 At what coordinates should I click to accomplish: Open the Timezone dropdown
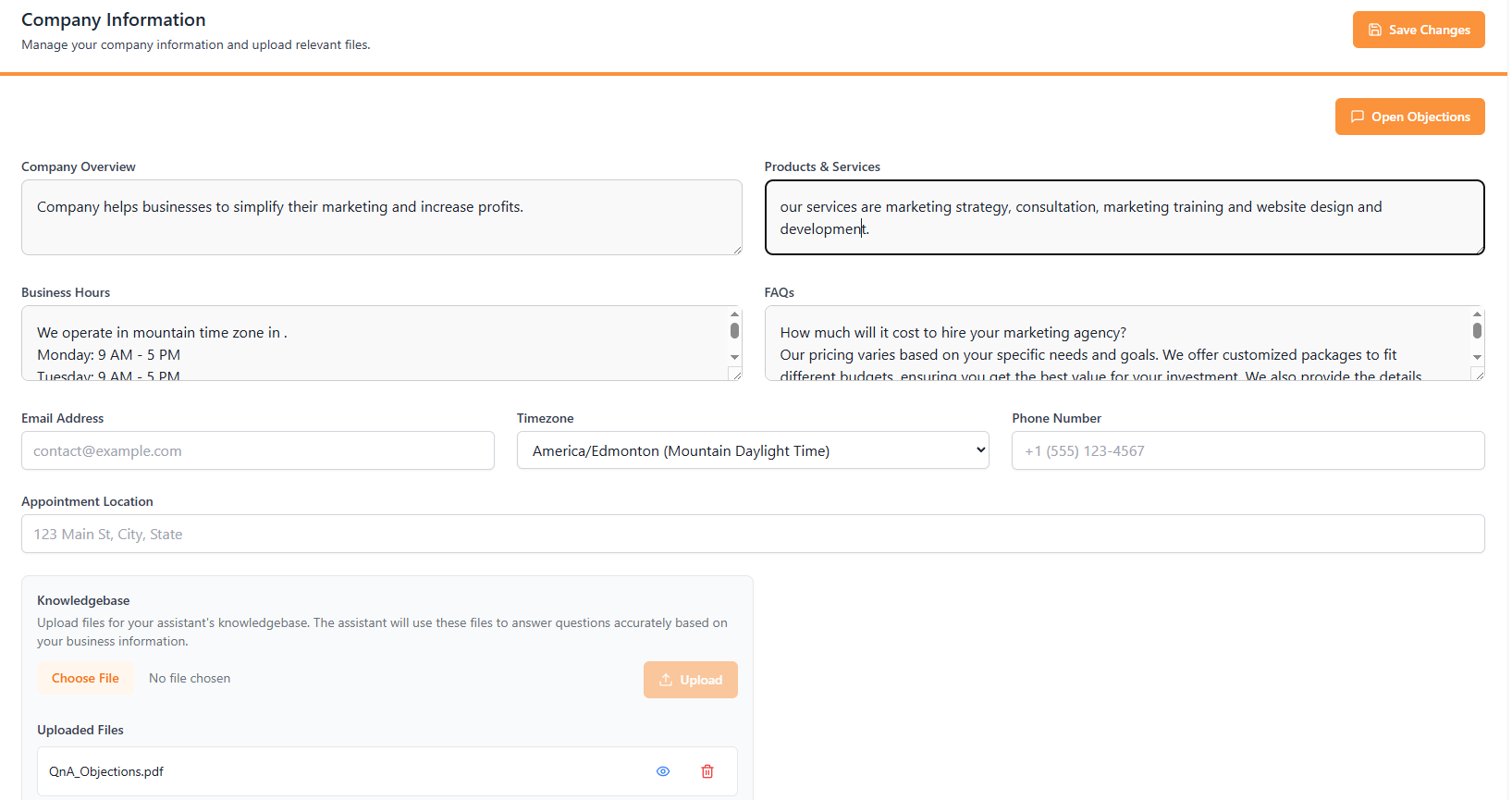[753, 450]
